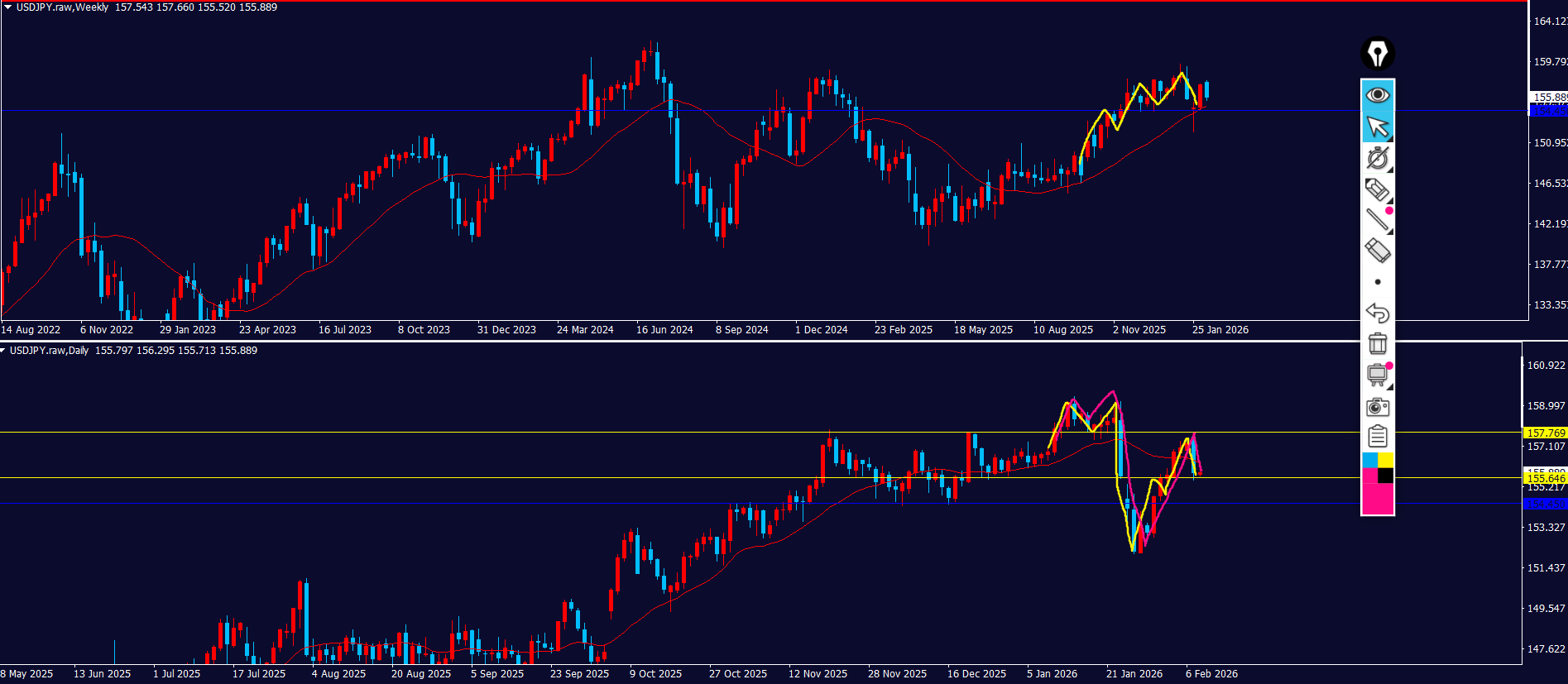Toggle ink visibility with the eye icon
Image resolution: width=1568 pixels, height=684 pixels.
1378,95
